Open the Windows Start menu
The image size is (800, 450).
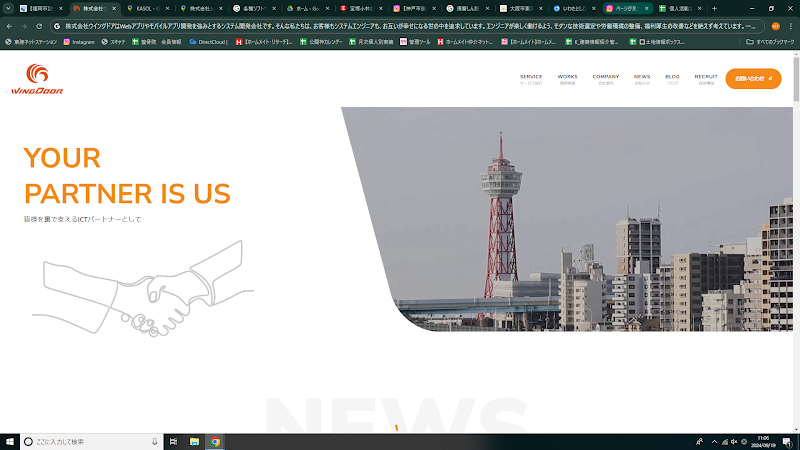[x=10, y=442]
